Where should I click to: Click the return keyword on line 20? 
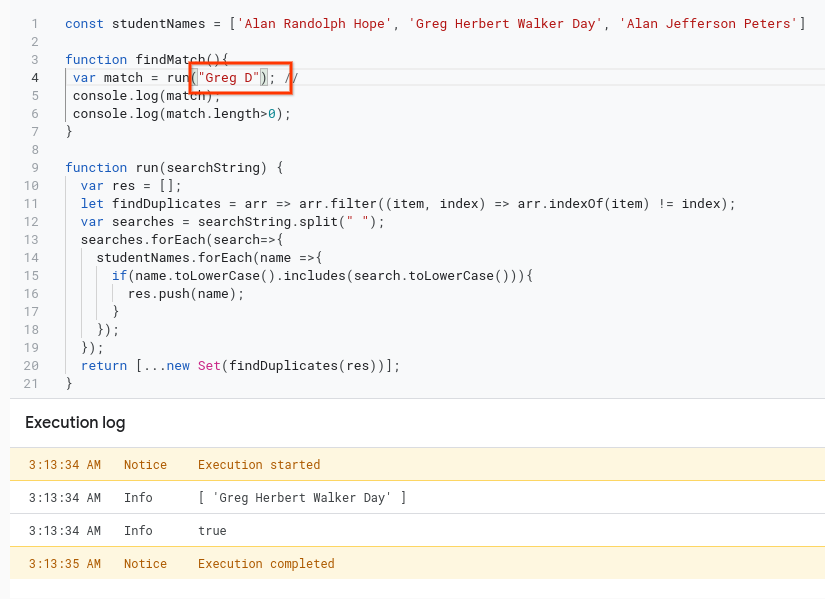[x=104, y=366]
